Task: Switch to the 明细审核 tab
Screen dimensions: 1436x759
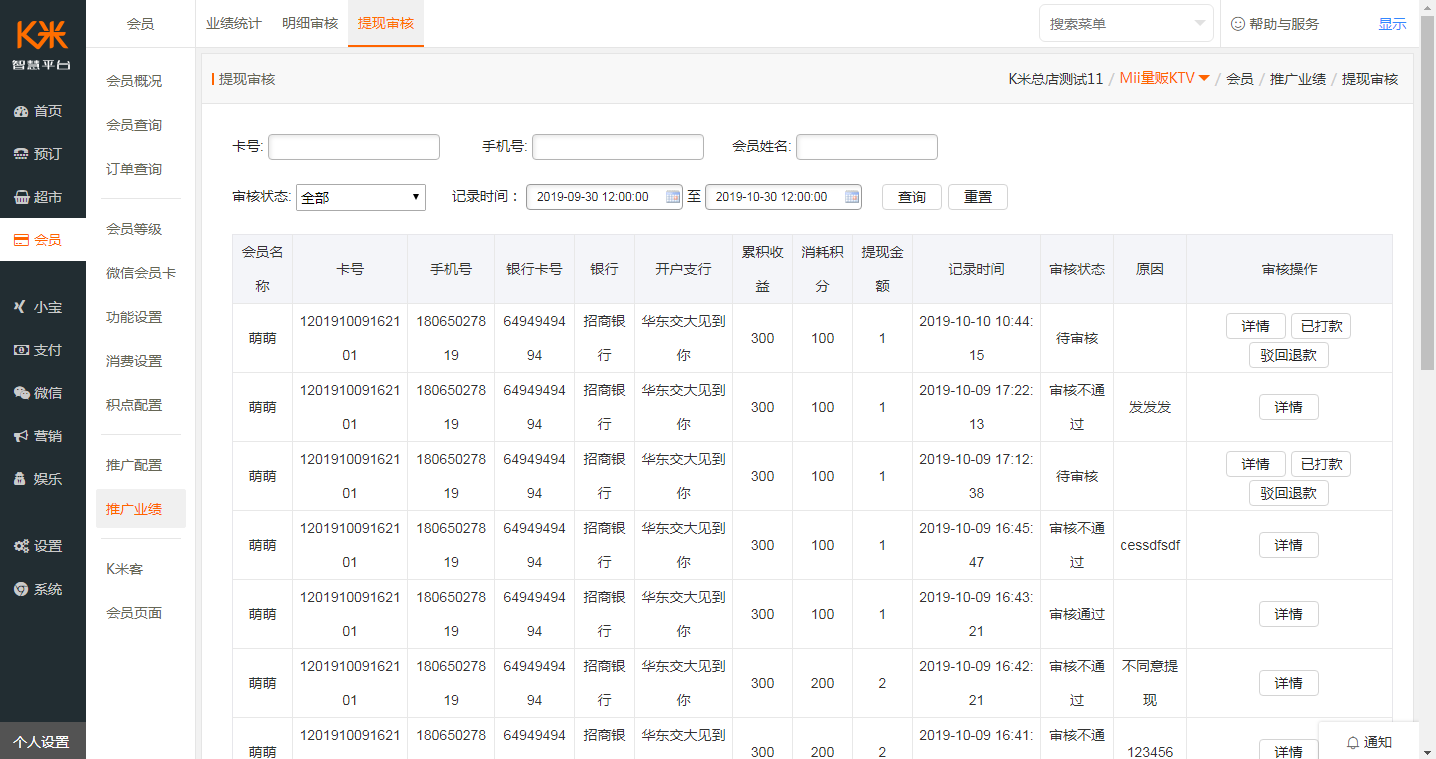Action: pyautogui.click(x=310, y=23)
